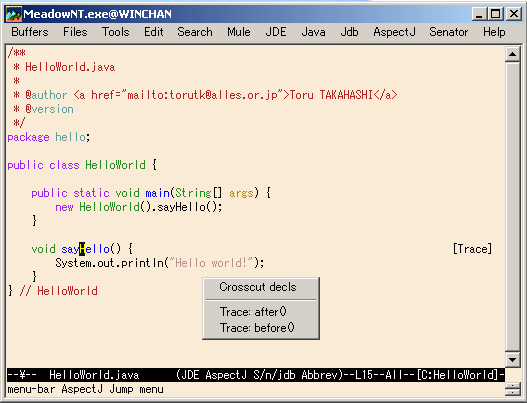Image resolution: width=527 pixels, height=403 pixels.
Task: Click the minibuffer scroll stepper at bottom right
Action: click(x=513, y=389)
